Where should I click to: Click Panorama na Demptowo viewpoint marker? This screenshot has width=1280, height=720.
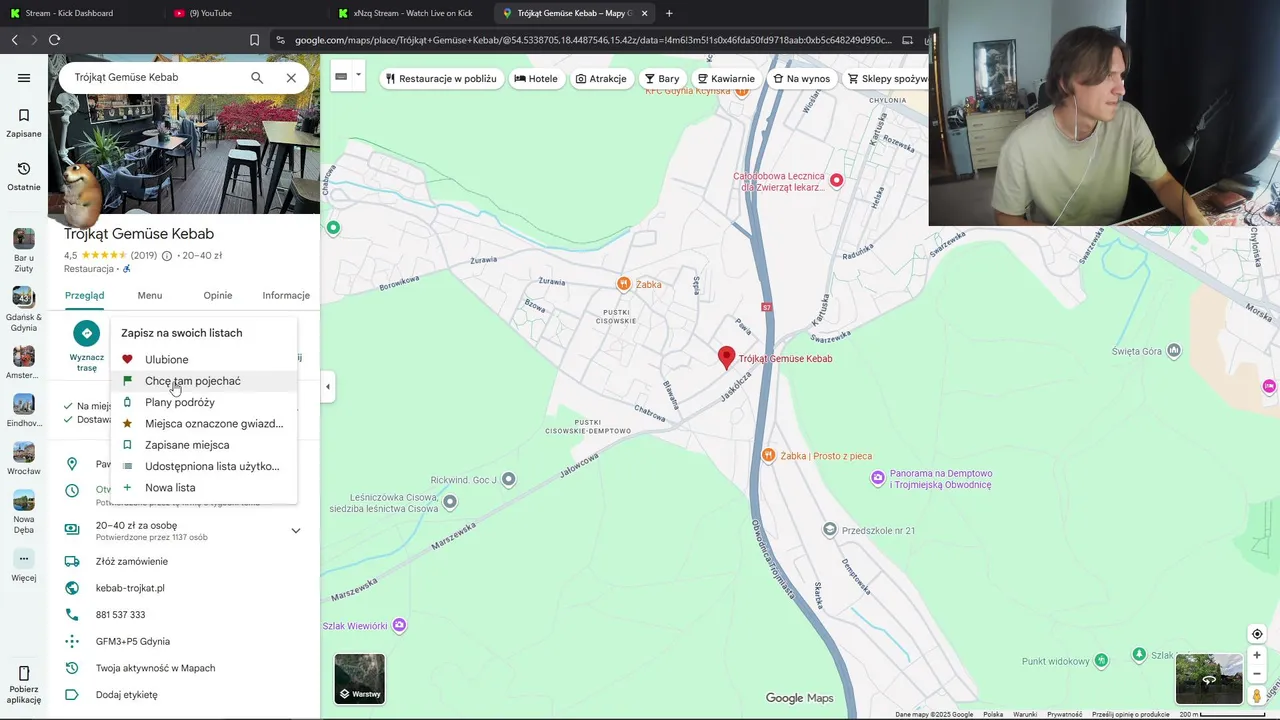[x=878, y=478]
